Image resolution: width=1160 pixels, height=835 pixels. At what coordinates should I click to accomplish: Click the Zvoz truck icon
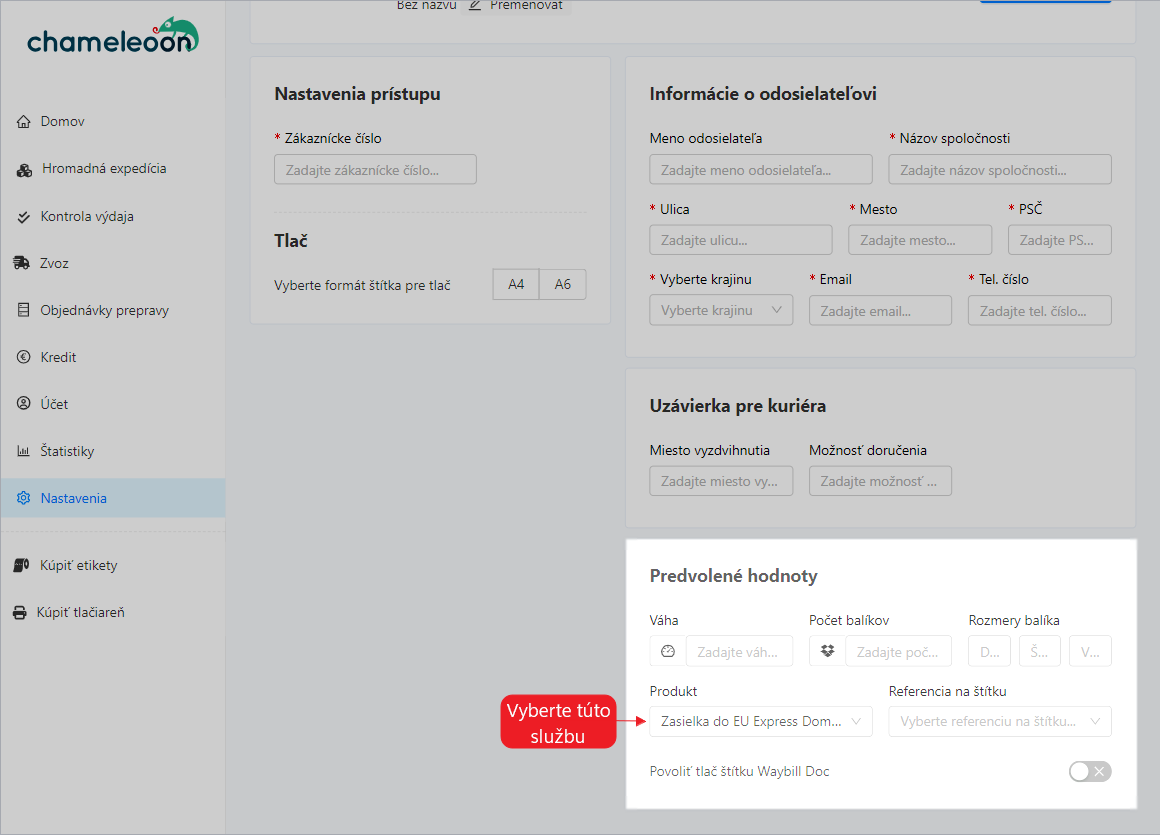(x=22, y=263)
